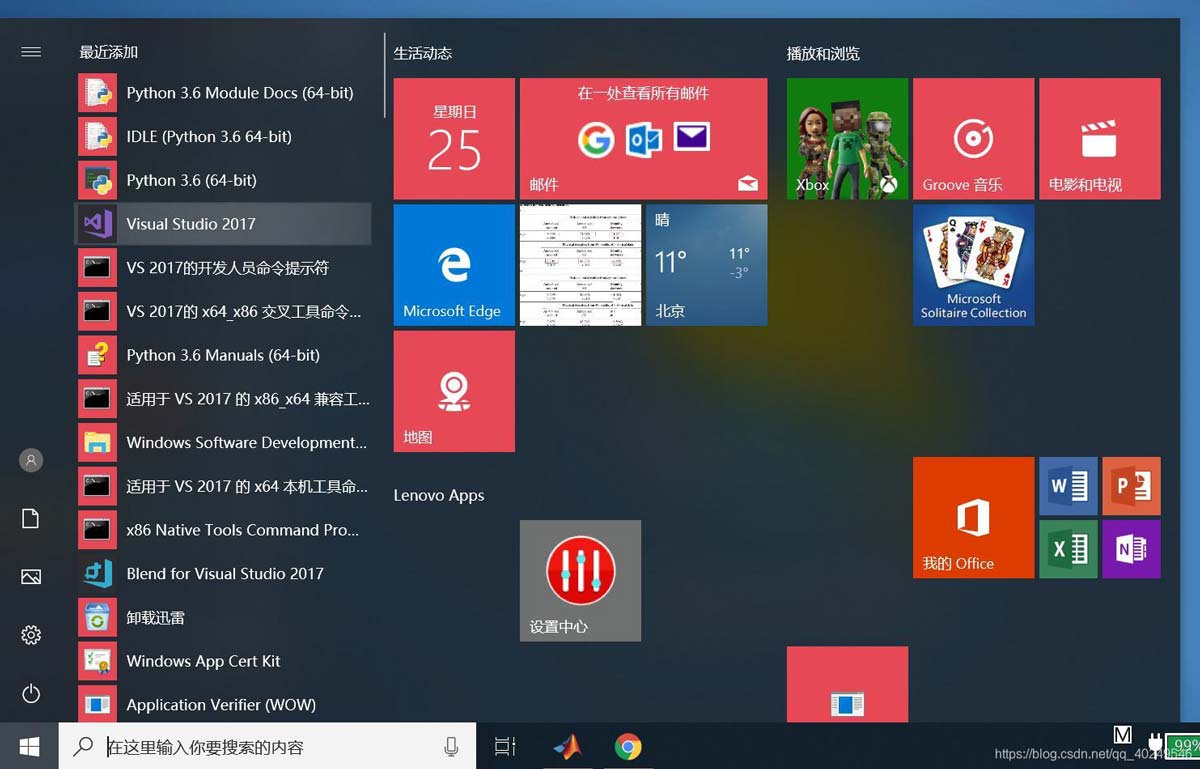Open the power options button
Viewport: 1200px width, 769px height.
click(x=31, y=693)
